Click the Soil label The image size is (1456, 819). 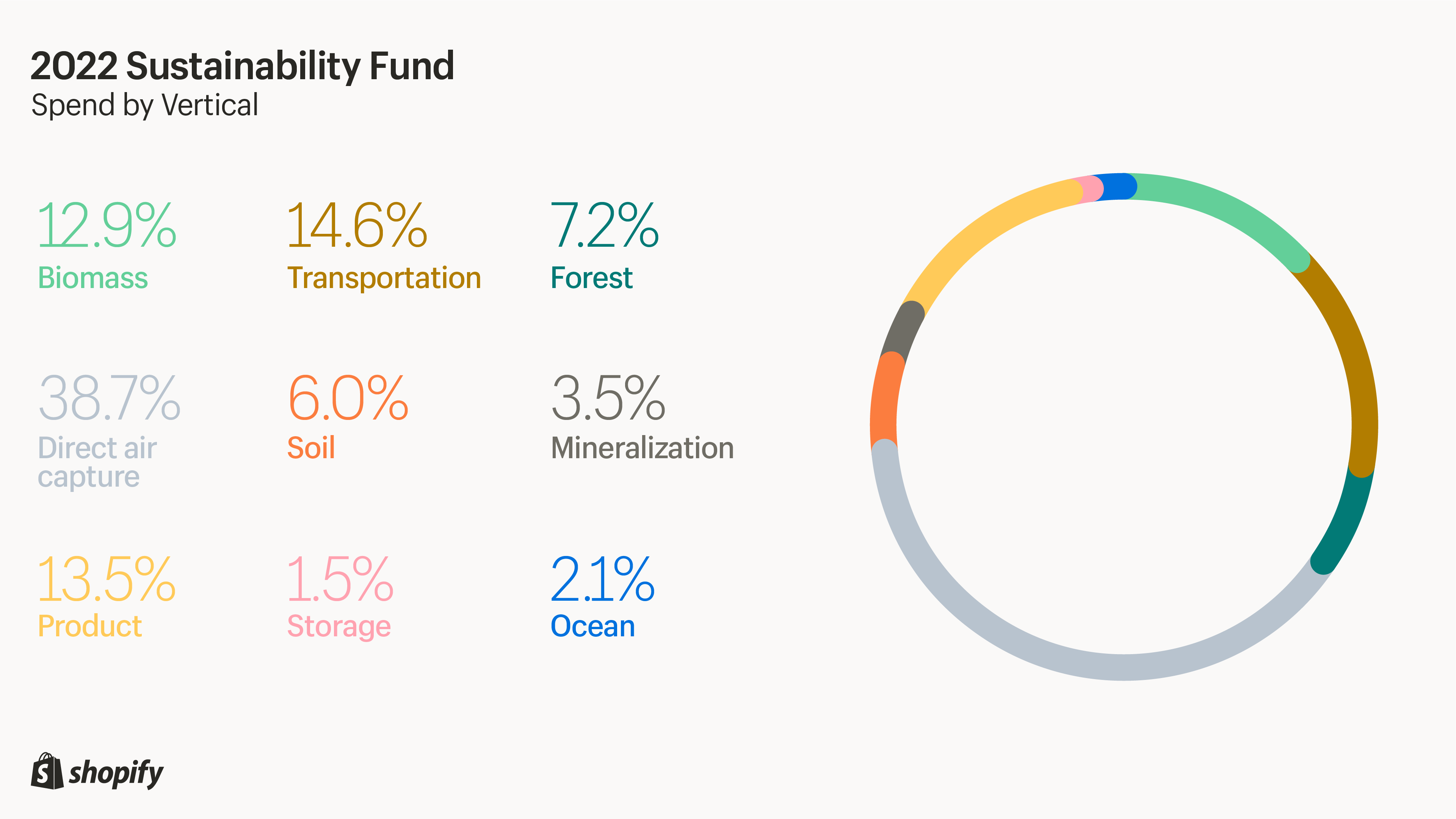coord(311,448)
